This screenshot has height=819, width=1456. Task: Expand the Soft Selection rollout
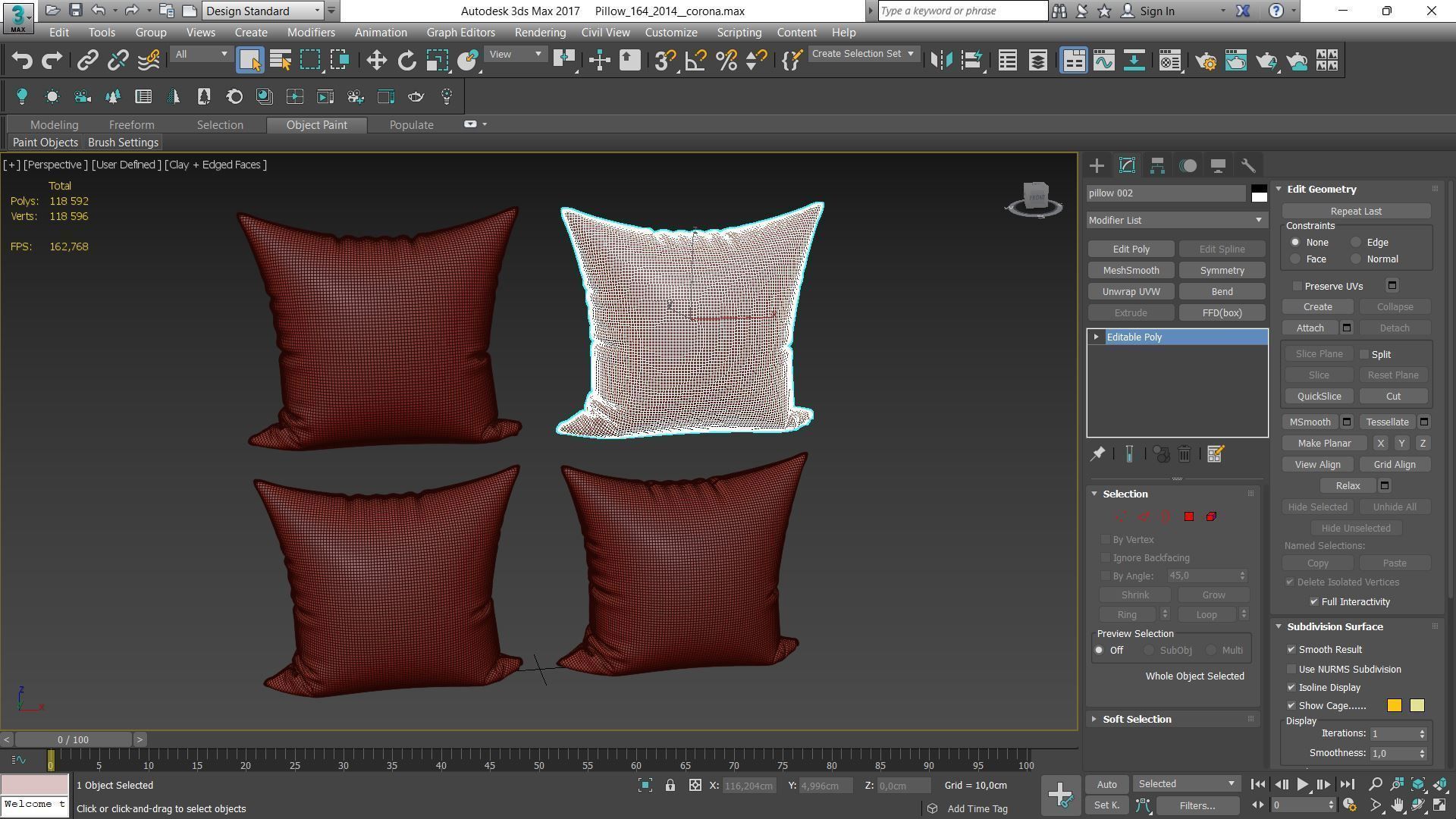(1137, 720)
